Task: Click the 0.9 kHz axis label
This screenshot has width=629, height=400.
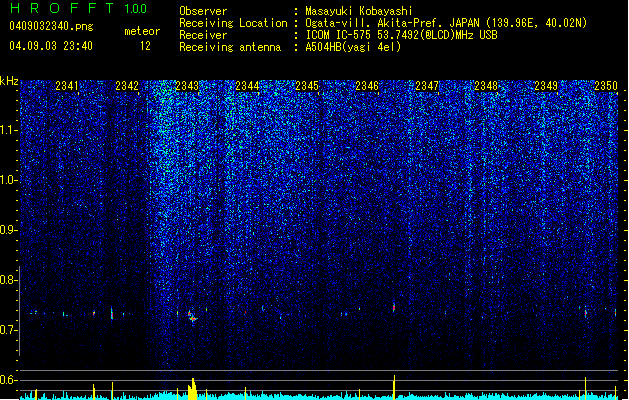Action: pyautogui.click(x=9, y=230)
